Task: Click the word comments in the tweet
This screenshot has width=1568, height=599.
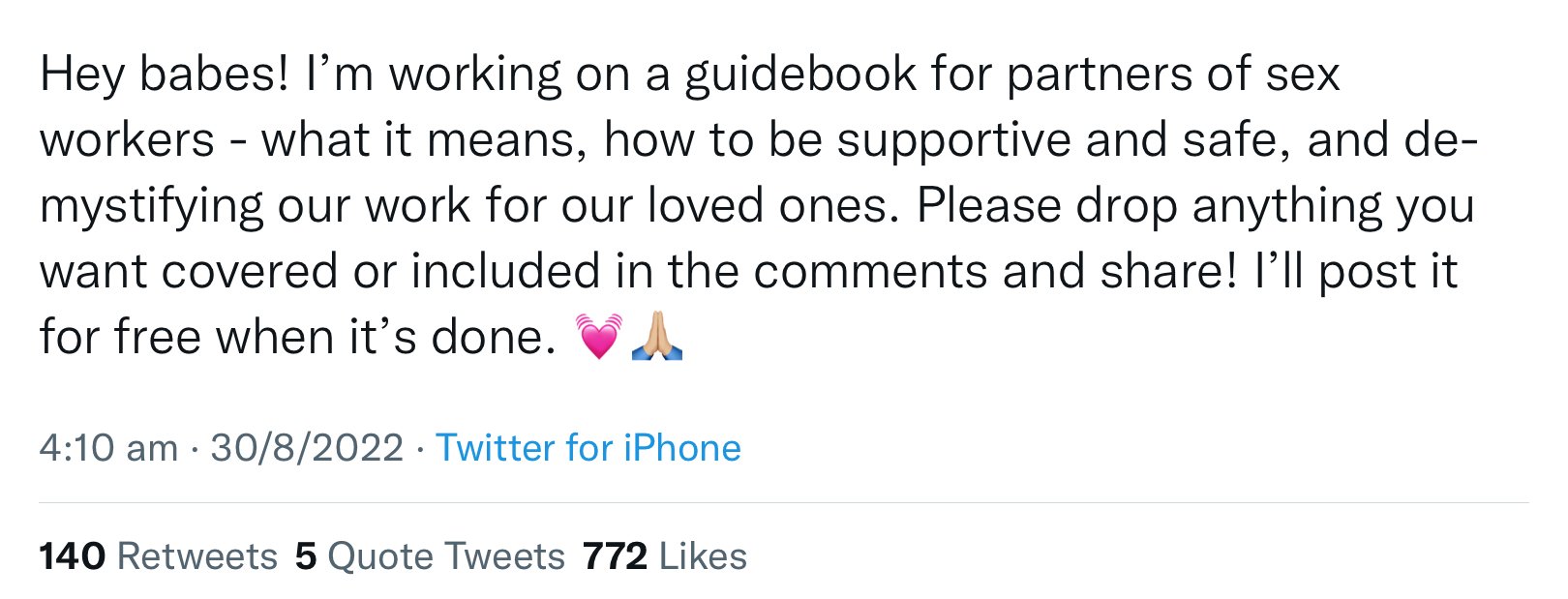Action: pyautogui.click(x=870, y=272)
